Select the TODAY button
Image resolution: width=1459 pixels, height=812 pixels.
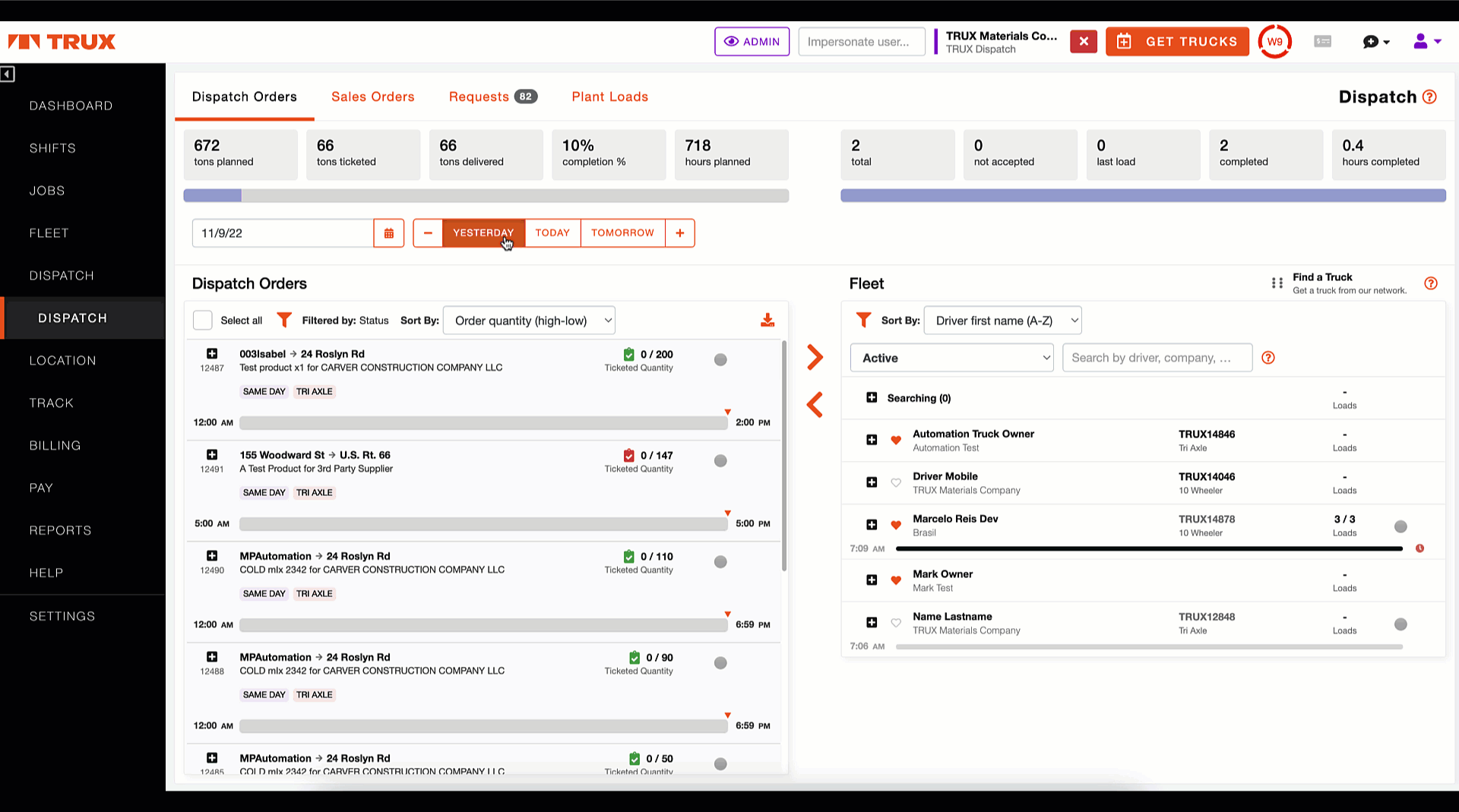point(552,233)
